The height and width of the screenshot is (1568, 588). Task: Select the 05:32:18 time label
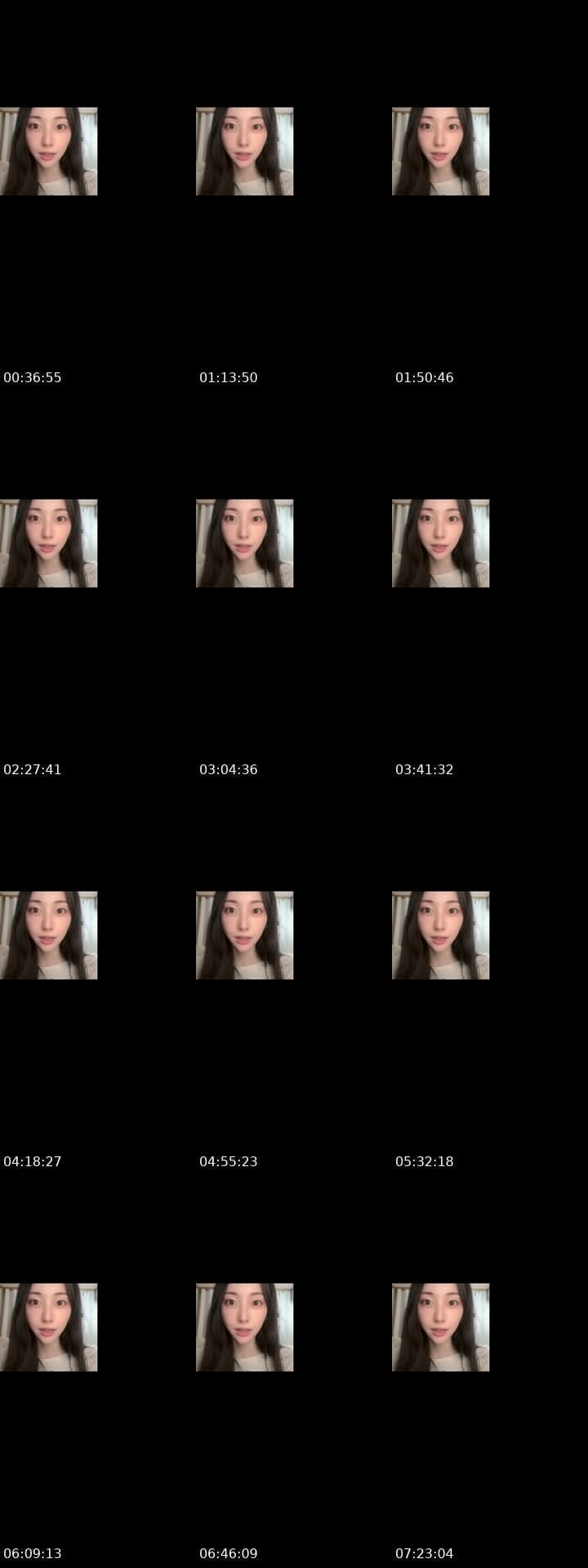[425, 1161]
